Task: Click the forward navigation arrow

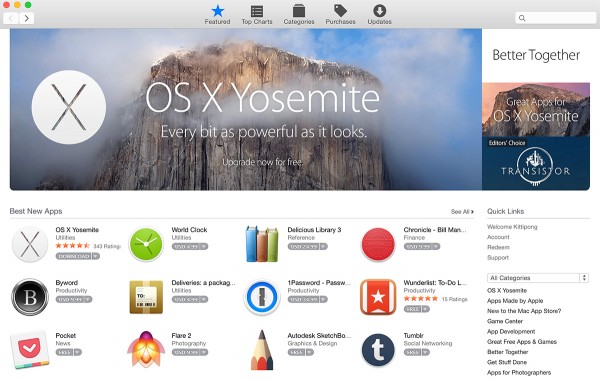Action: [26, 18]
